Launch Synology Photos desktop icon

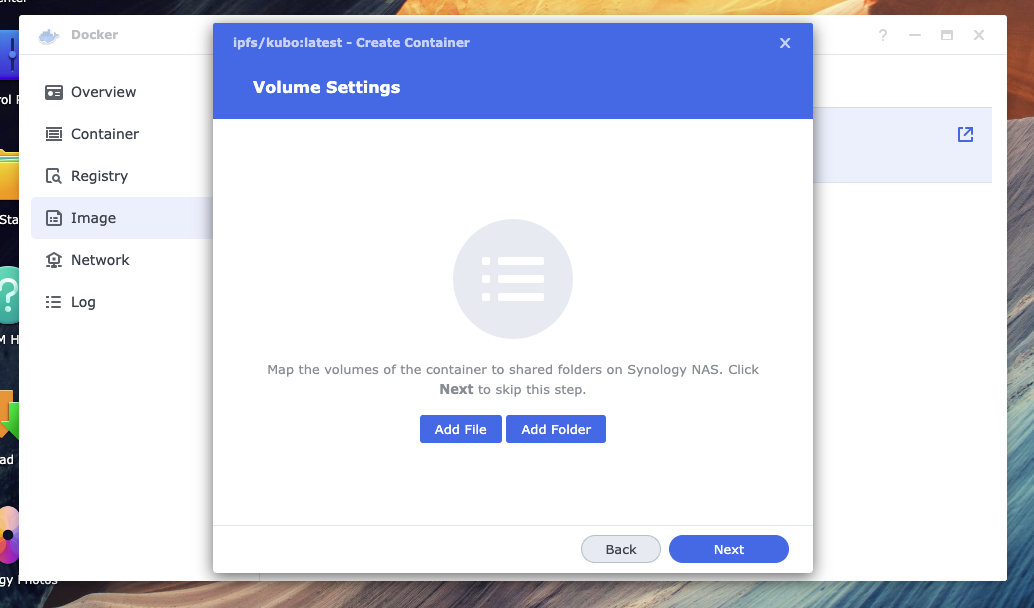pyautogui.click(x=8, y=535)
